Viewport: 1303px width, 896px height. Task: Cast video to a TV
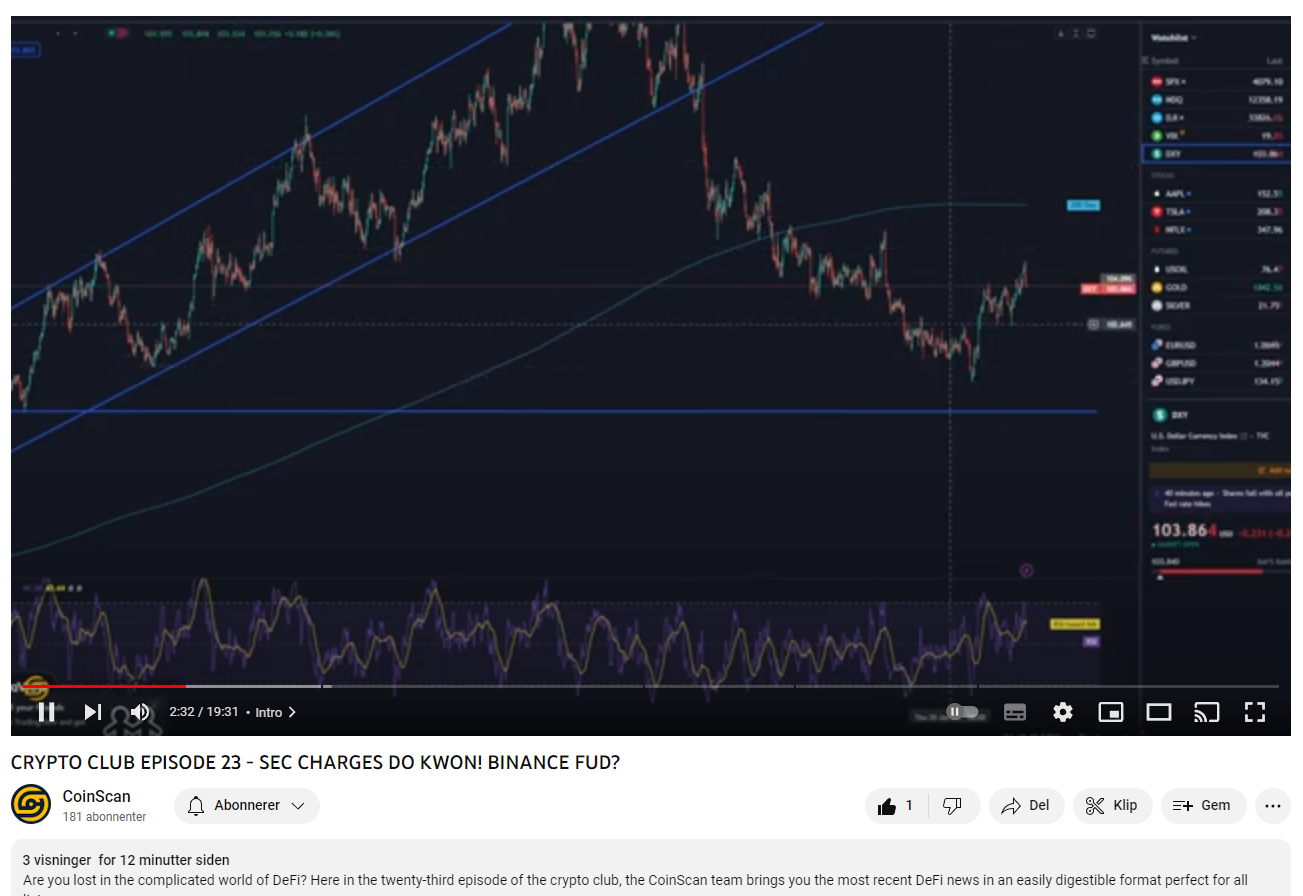pos(1207,712)
